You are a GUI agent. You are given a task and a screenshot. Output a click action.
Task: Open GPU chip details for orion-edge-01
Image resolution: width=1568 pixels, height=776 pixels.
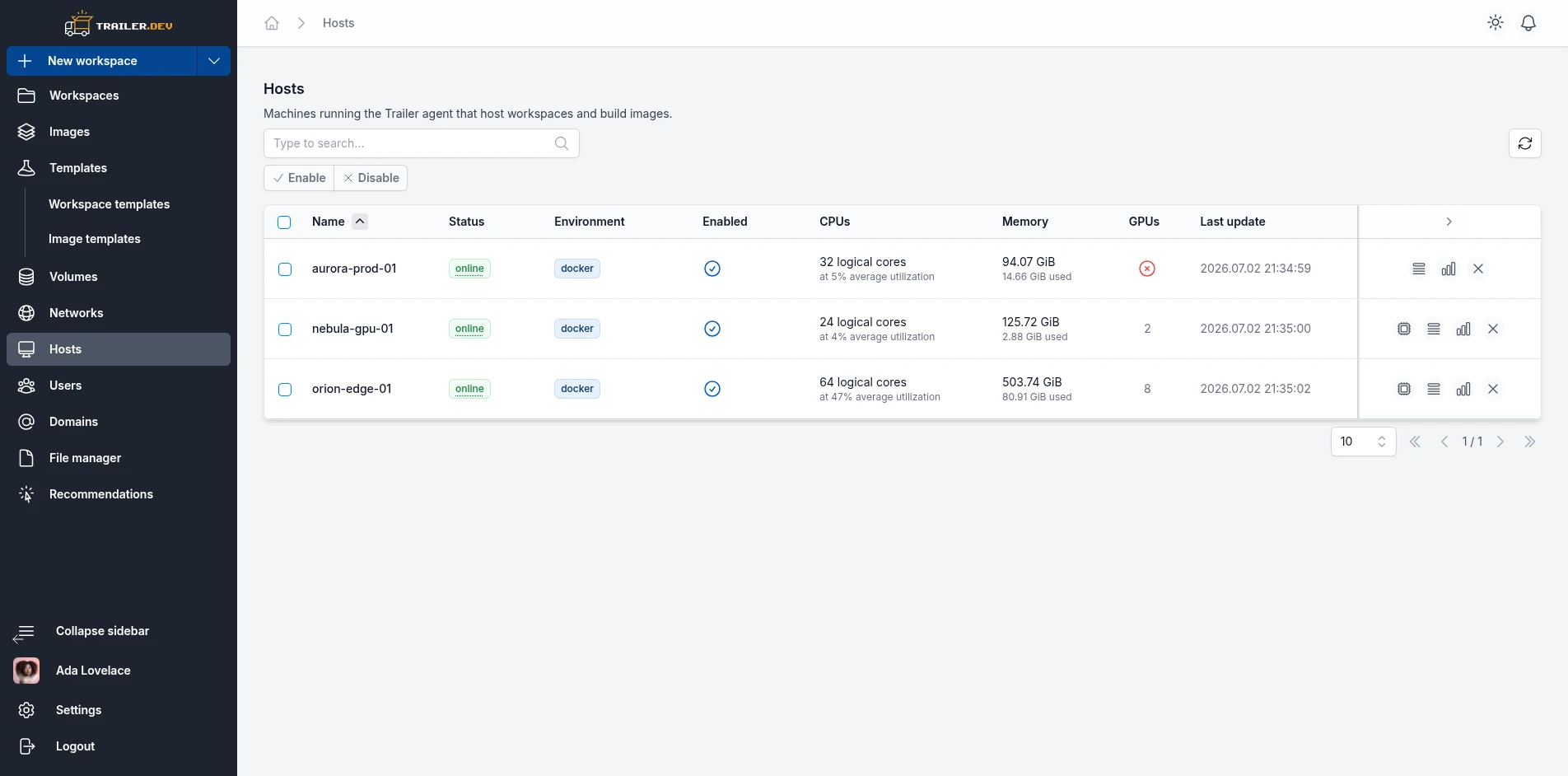pos(1404,389)
